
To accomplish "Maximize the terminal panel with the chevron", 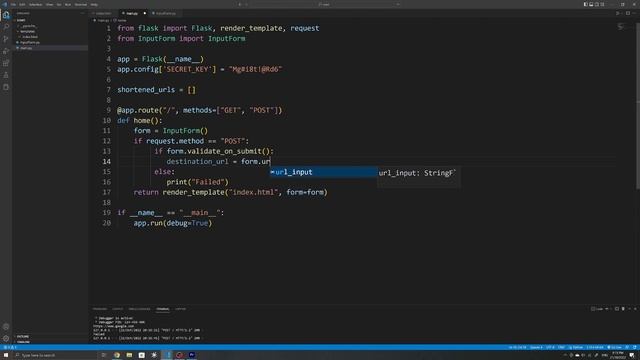I will coord(629,309).
